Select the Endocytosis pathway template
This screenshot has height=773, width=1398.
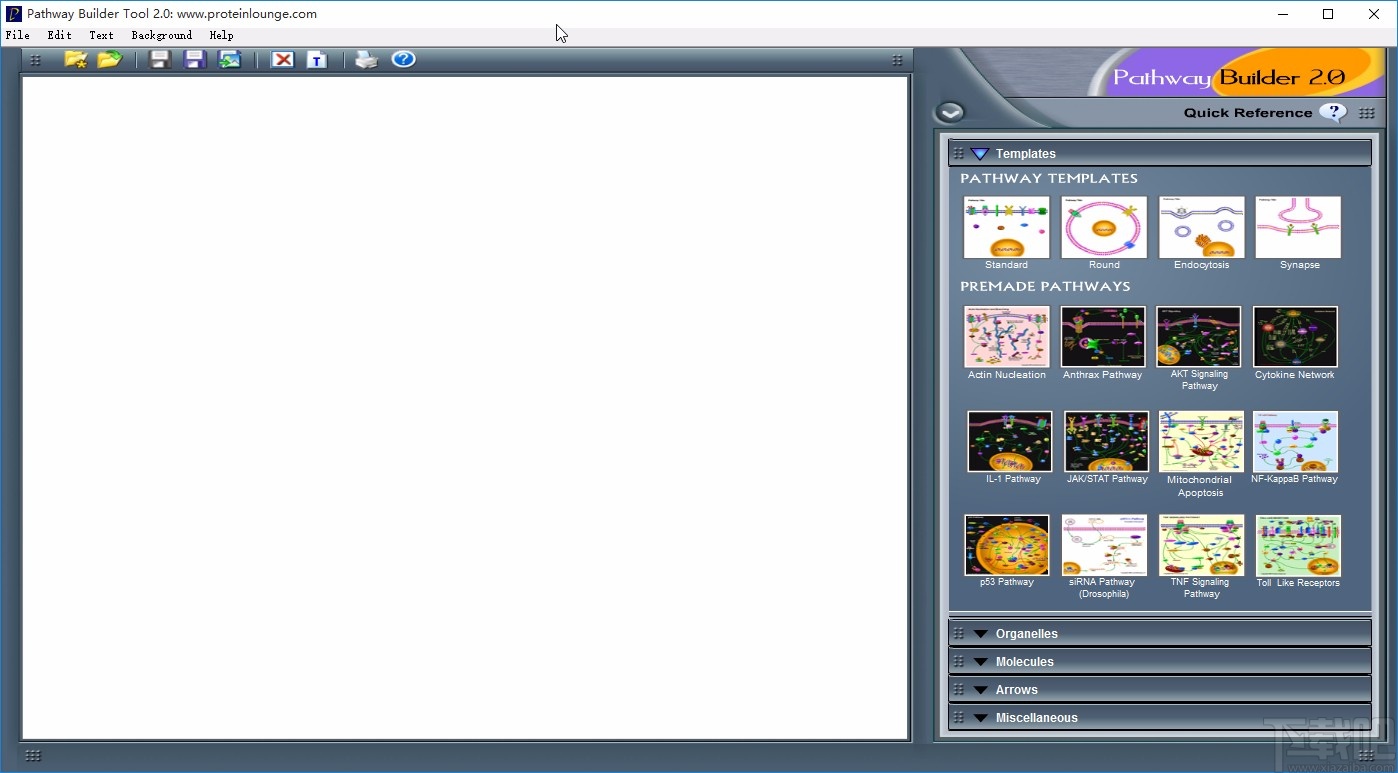coord(1201,227)
